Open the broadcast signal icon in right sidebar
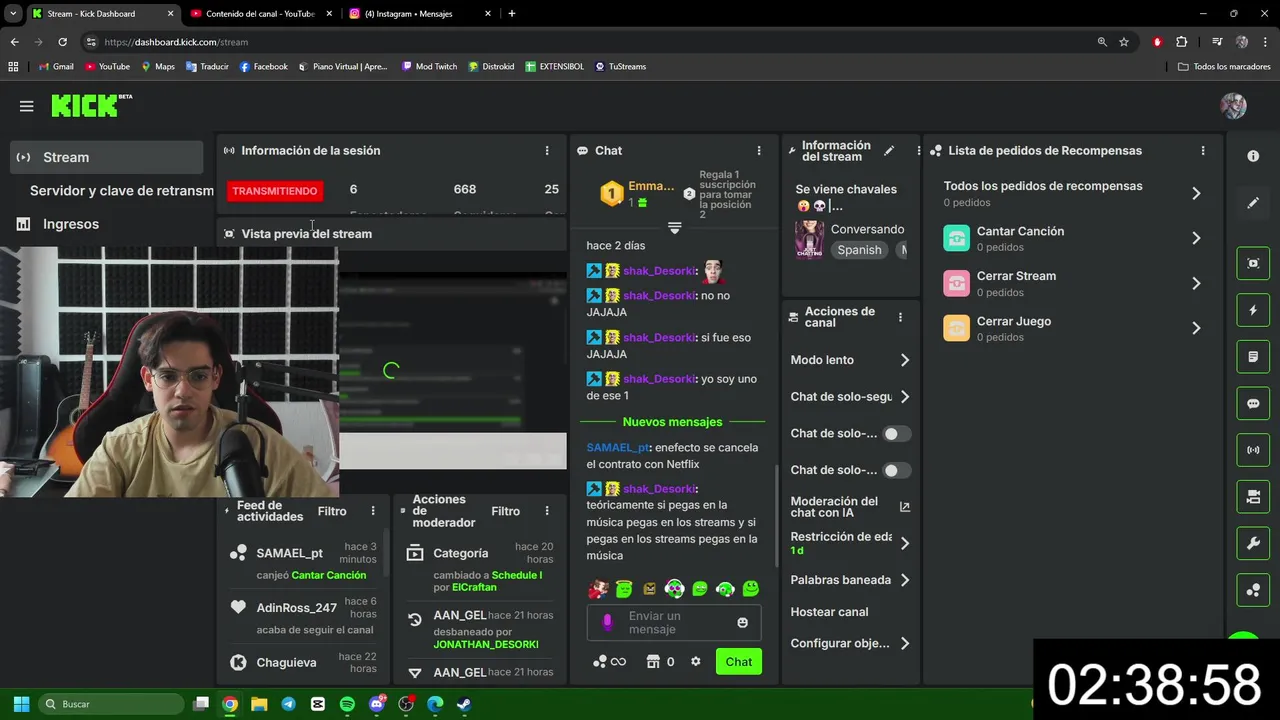This screenshot has height=720, width=1280. tap(1253, 450)
